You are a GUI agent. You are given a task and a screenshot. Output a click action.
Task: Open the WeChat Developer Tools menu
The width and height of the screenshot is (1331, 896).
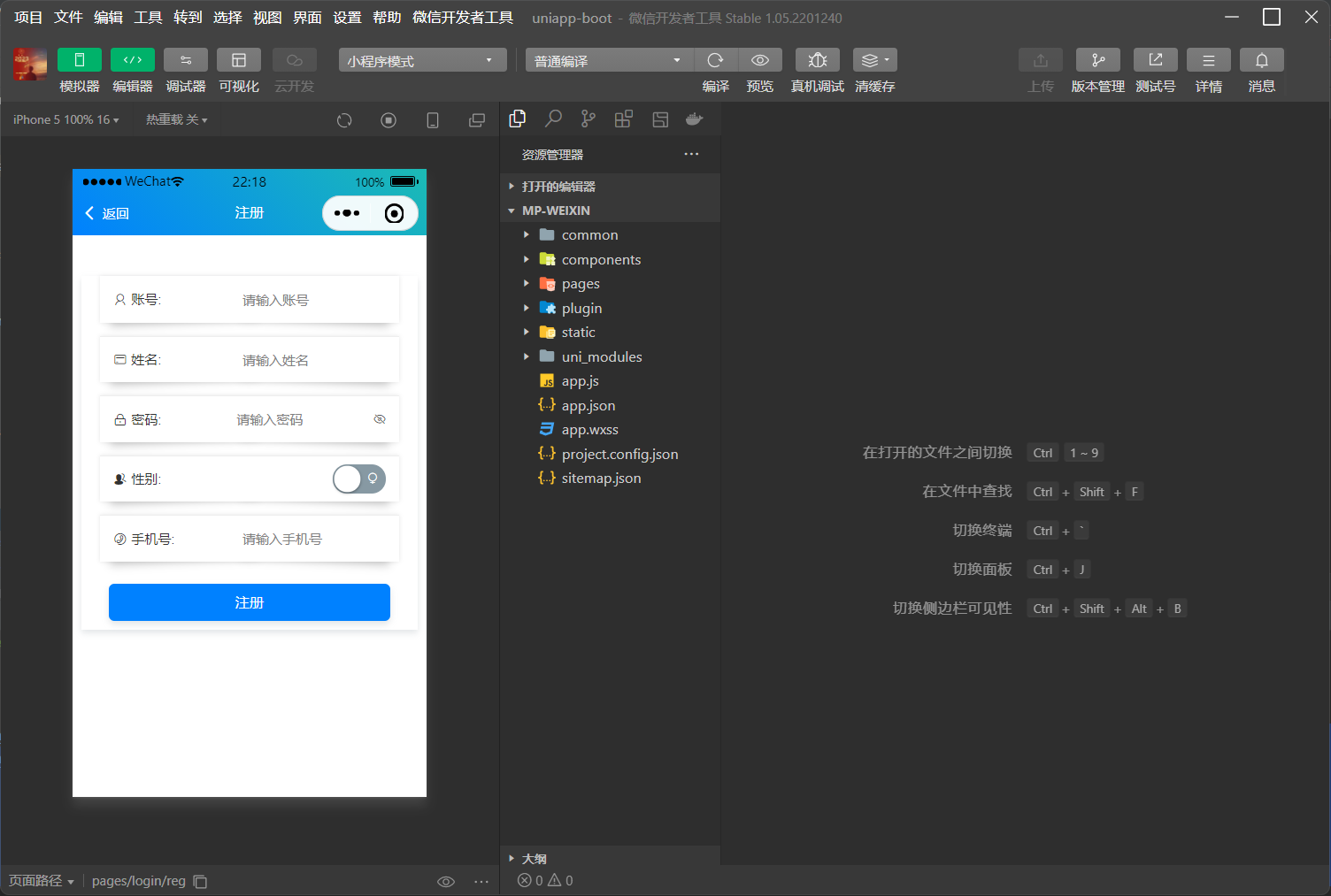click(x=463, y=18)
